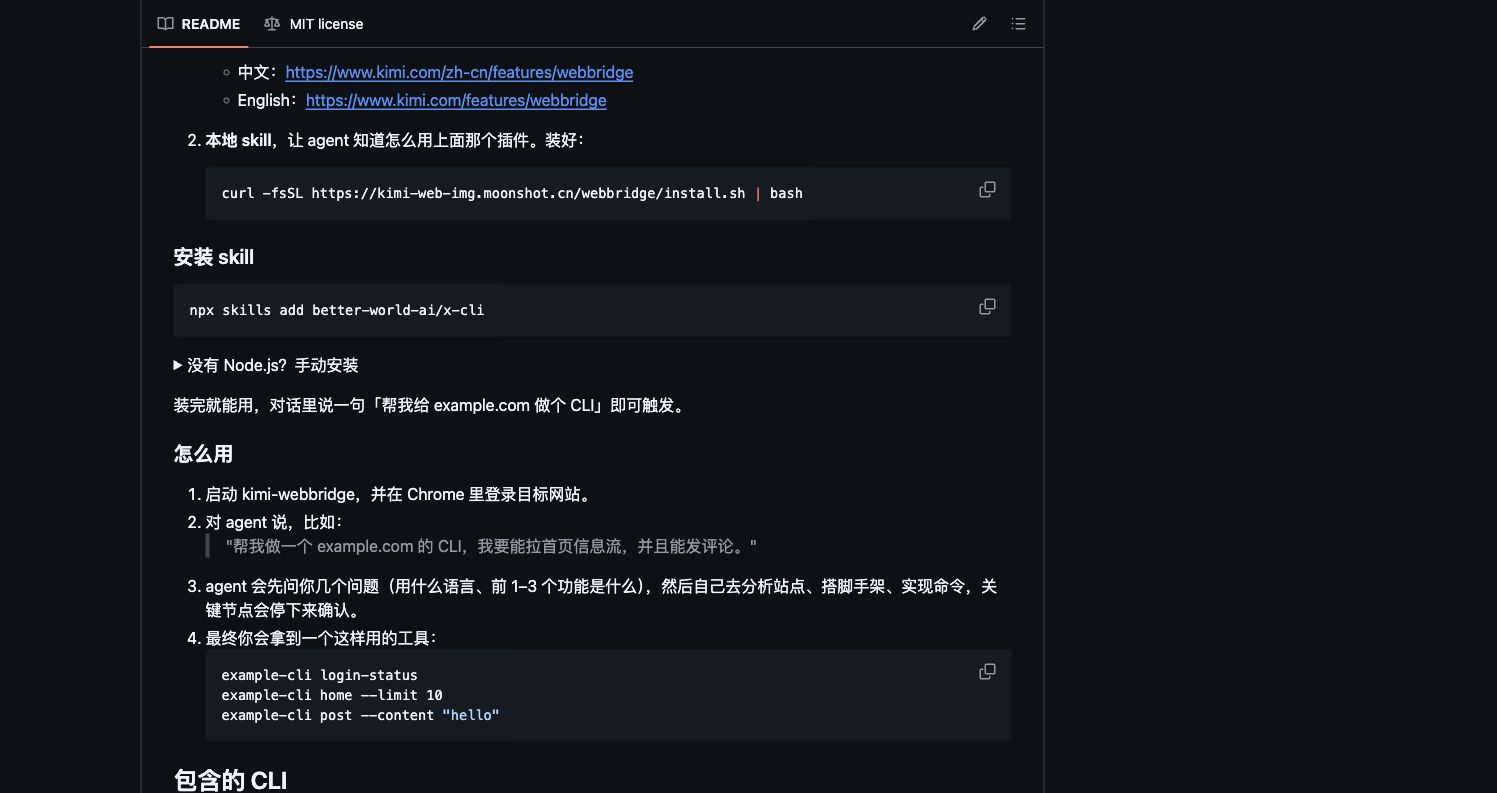Switch to the MIT license tab

[314, 24]
